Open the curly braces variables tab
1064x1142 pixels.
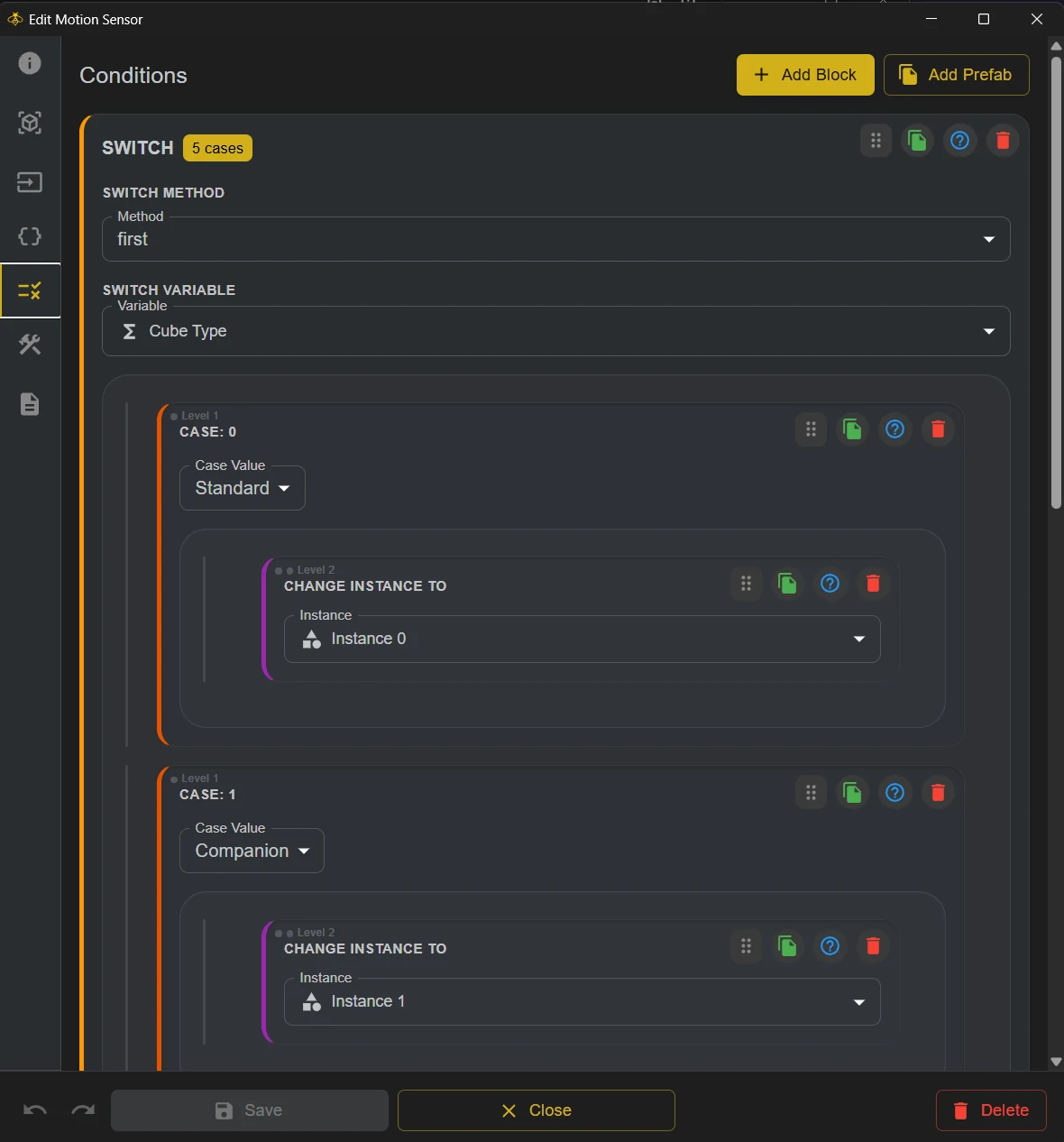point(30,236)
